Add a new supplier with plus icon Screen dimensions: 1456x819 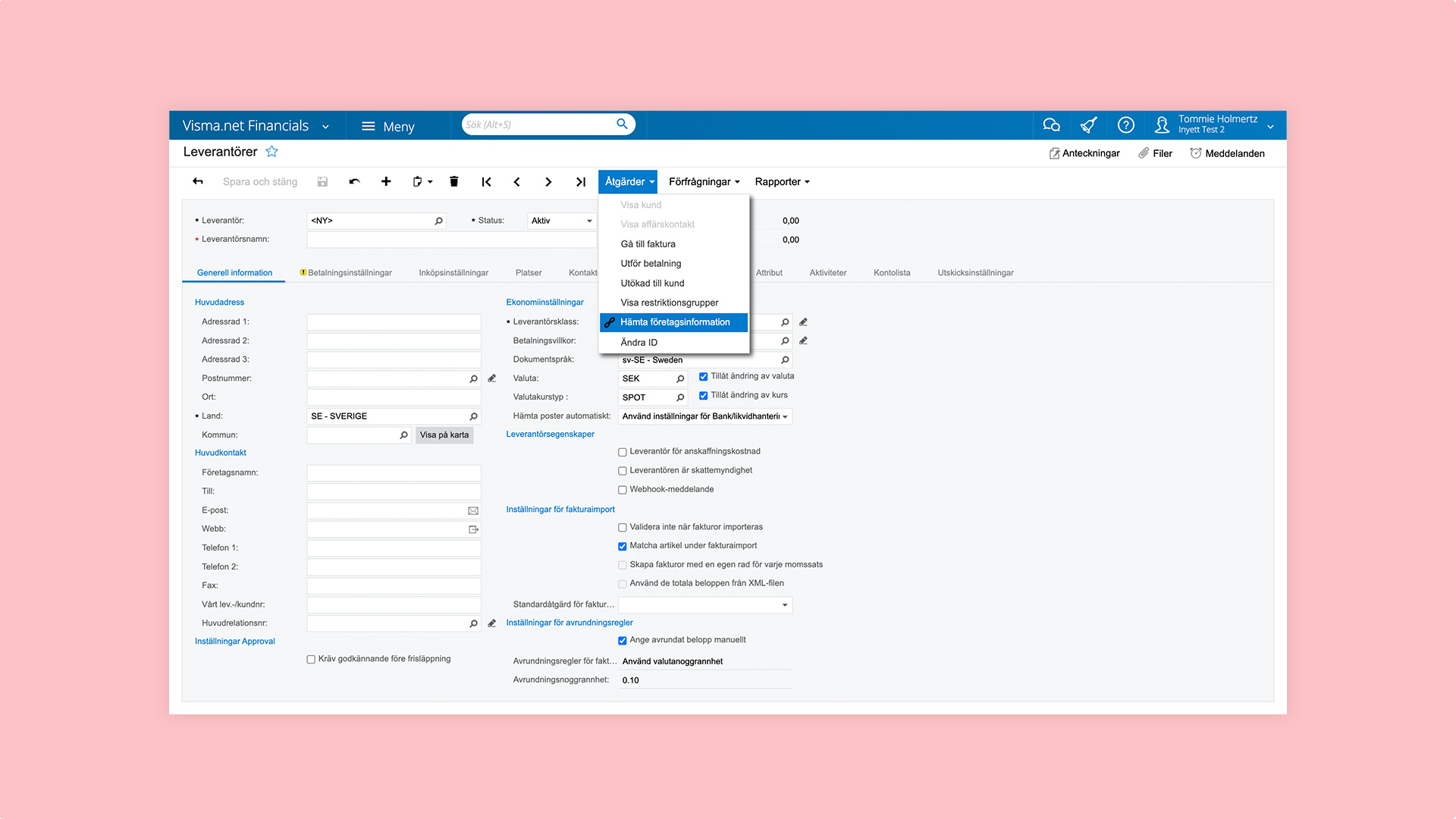click(386, 181)
